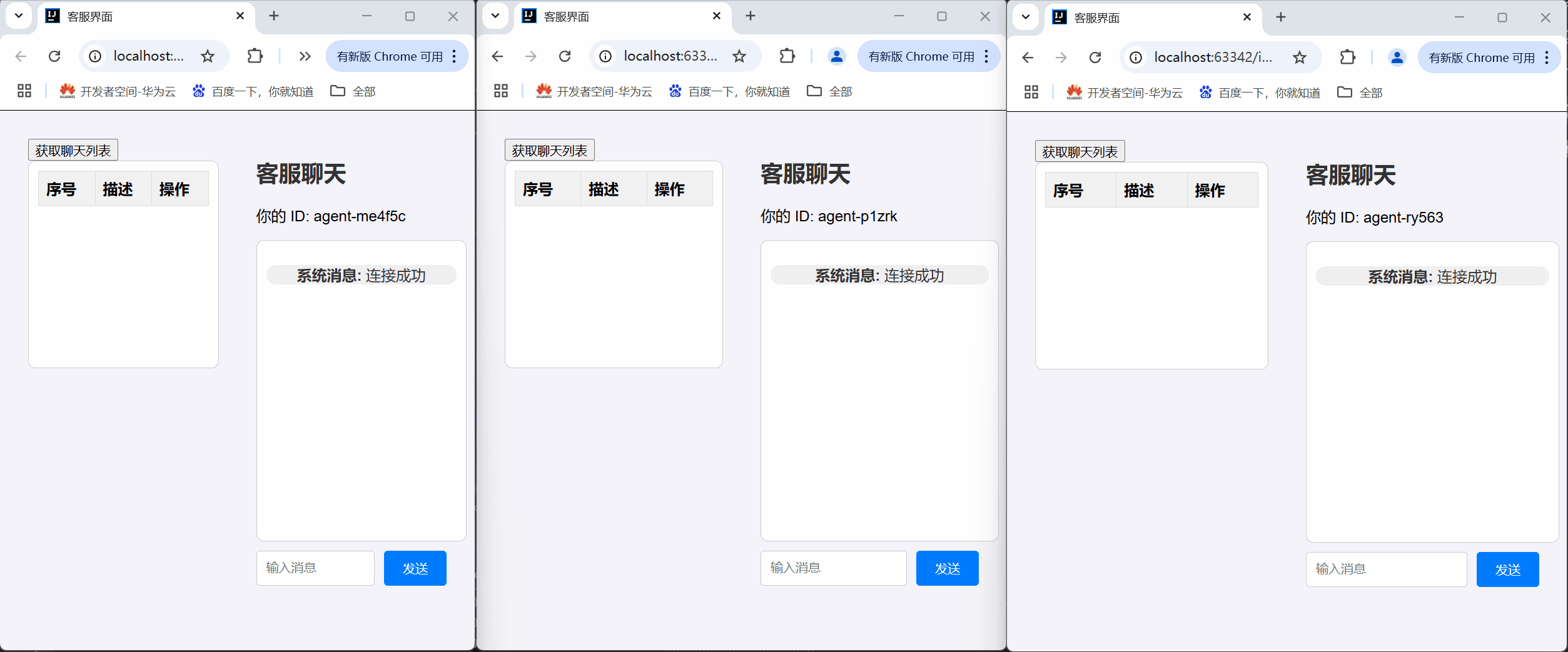Click the back arrow in the middle browser
This screenshot has height=652, width=1568.
(x=497, y=56)
